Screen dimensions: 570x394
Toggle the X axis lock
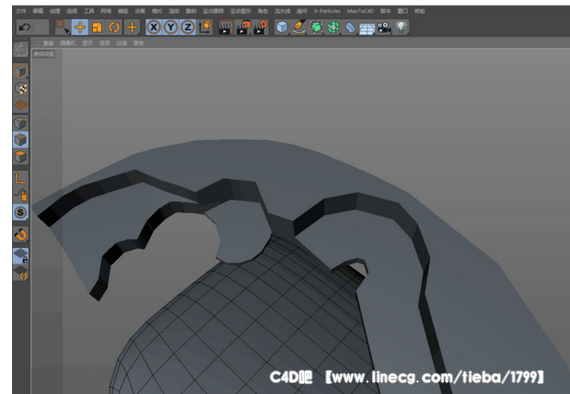tap(154, 27)
